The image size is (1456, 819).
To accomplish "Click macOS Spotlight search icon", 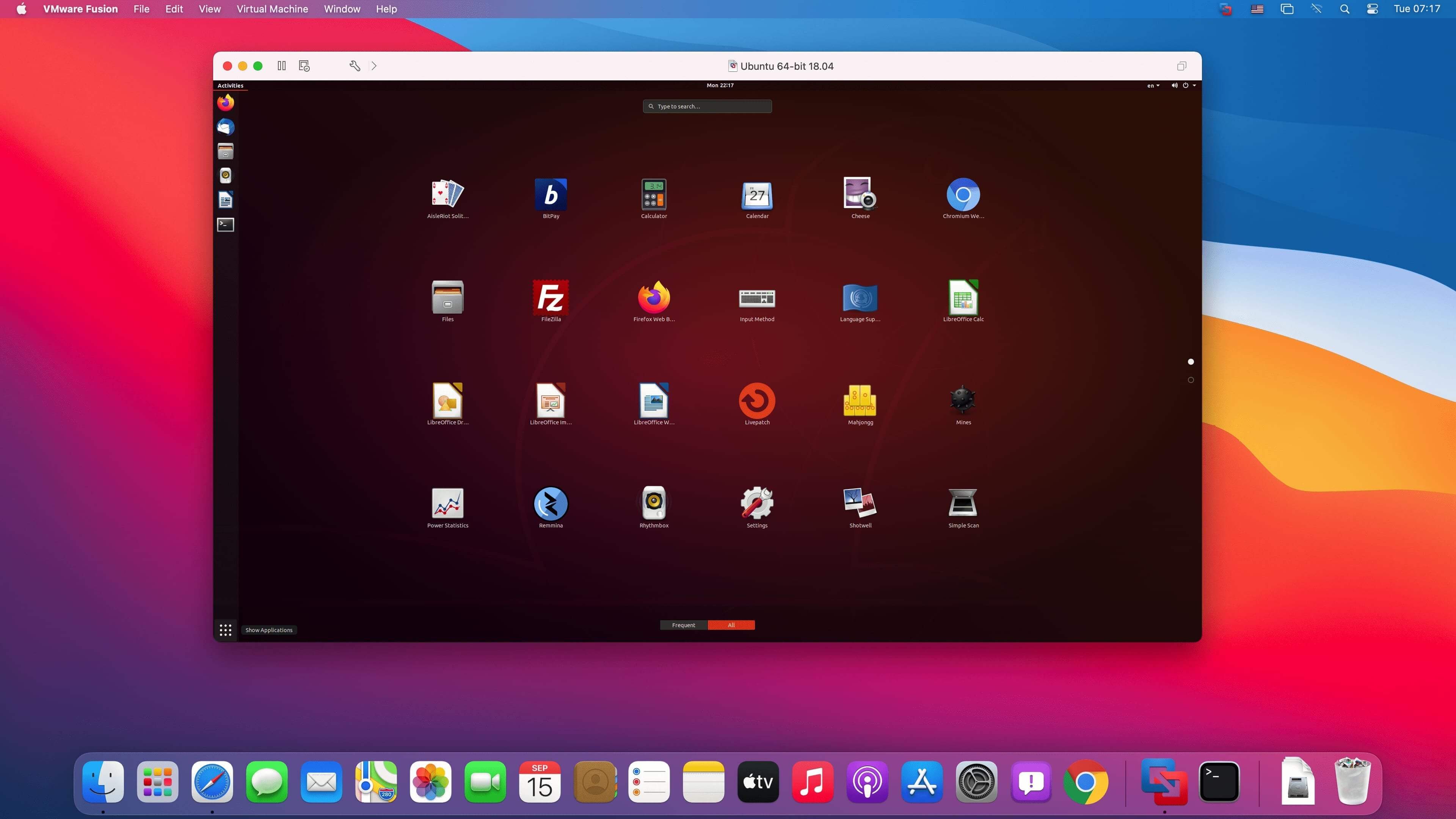I will click(1344, 9).
